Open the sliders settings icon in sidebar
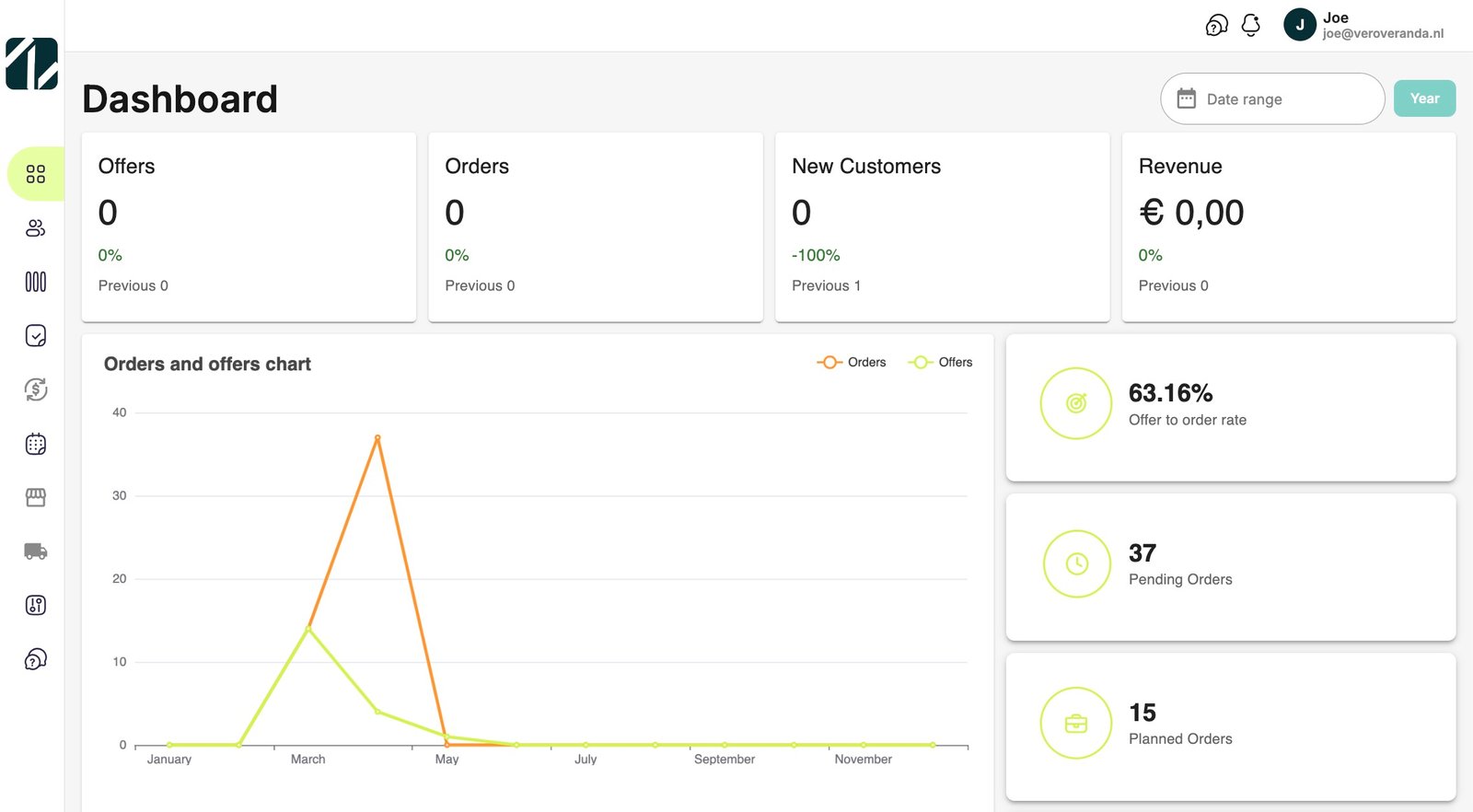The width and height of the screenshot is (1473, 812). click(36, 605)
